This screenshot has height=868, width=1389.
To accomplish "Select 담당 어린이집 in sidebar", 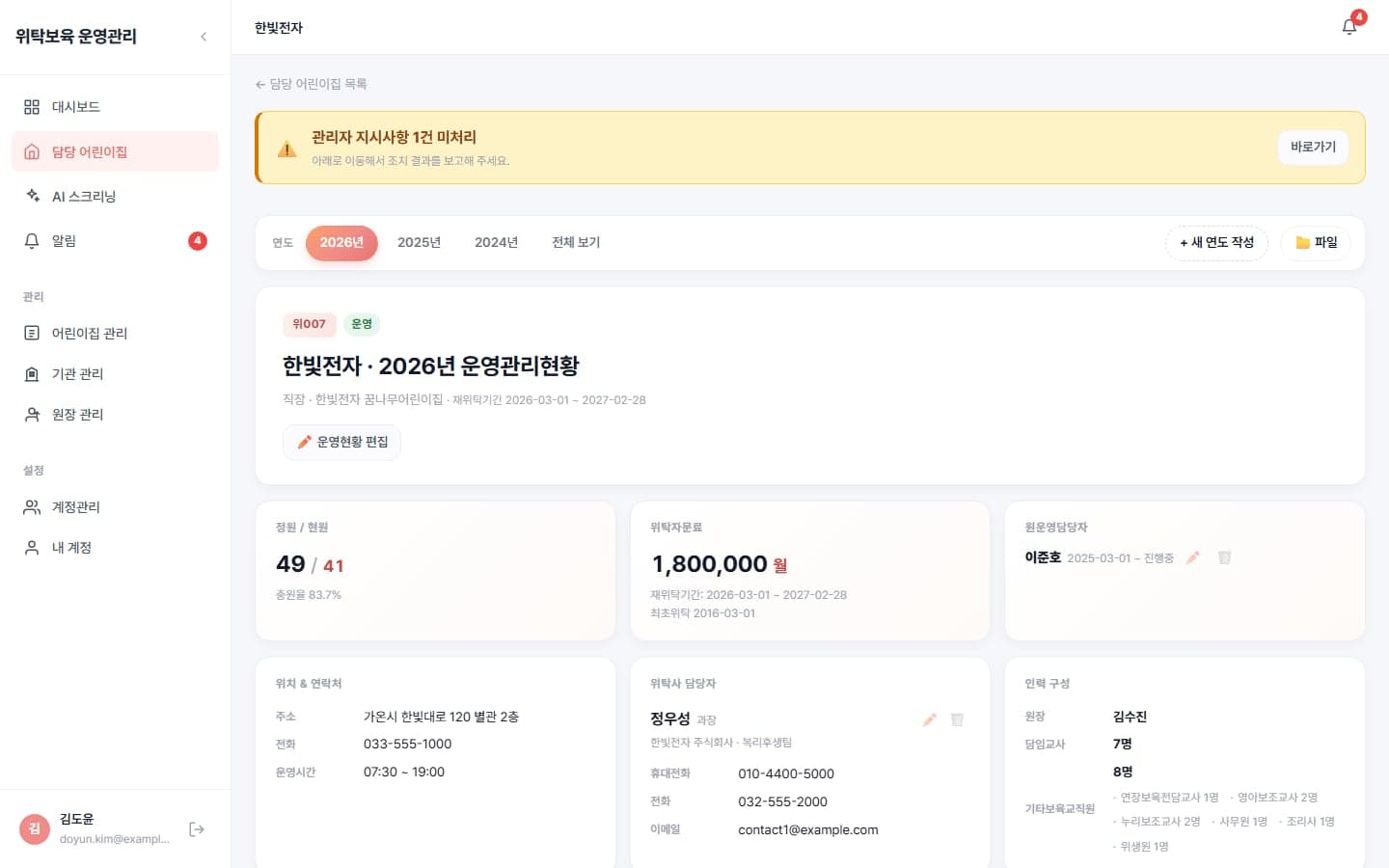I will (x=115, y=151).
